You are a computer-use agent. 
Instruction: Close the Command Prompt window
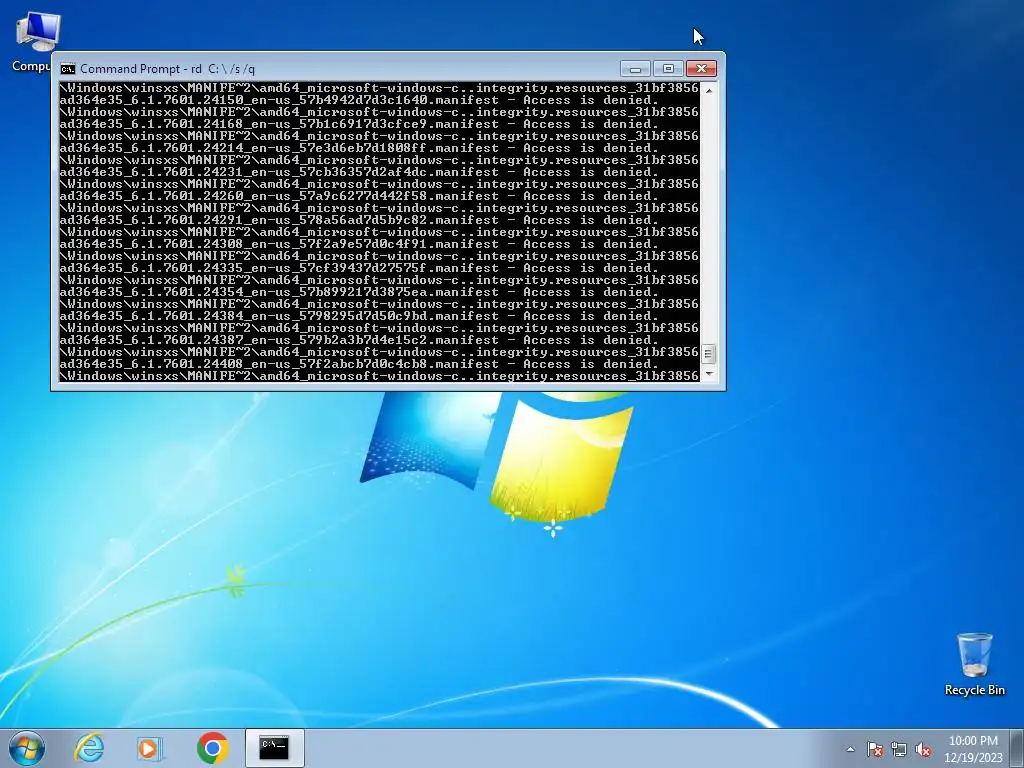click(x=701, y=69)
